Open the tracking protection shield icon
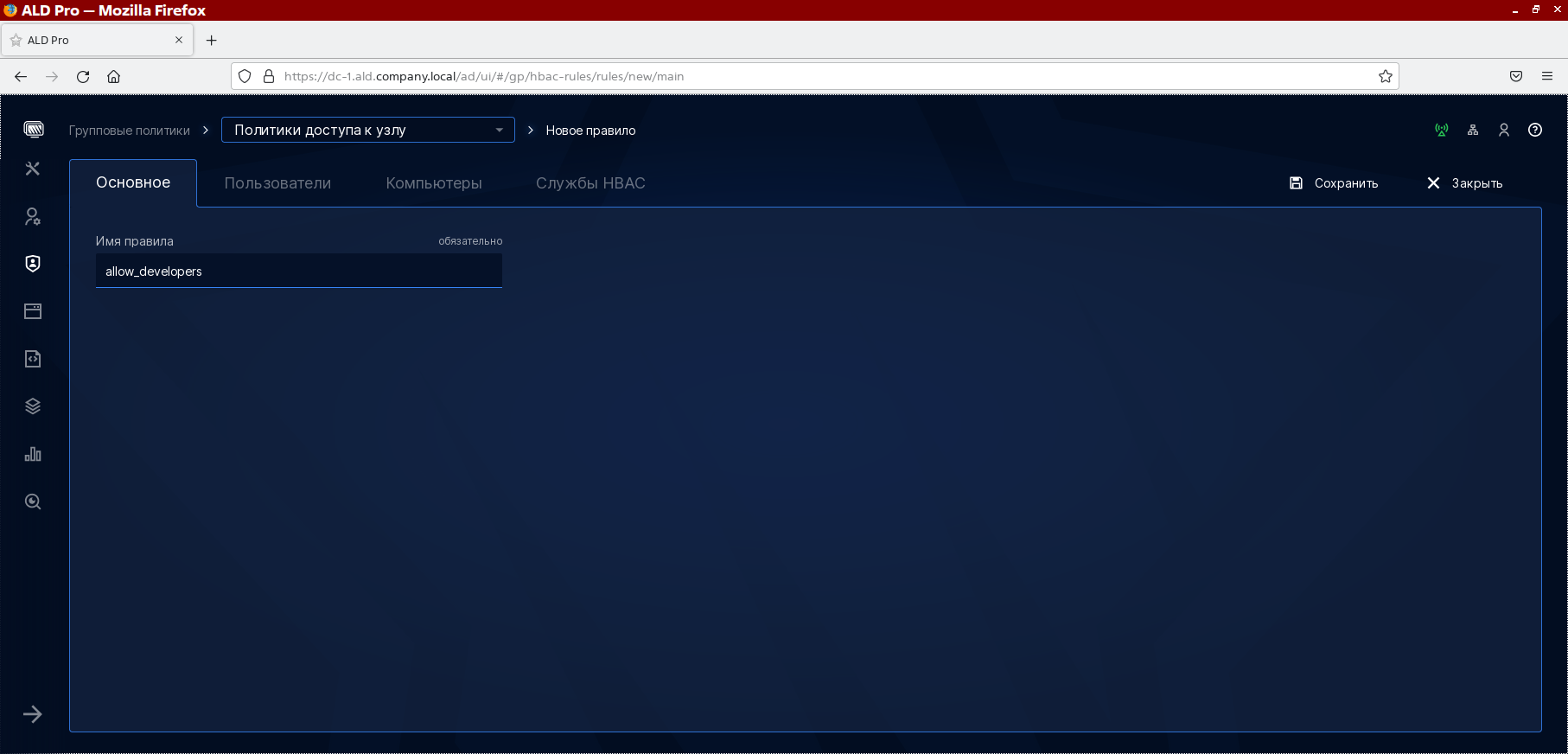 click(x=245, y=76)
